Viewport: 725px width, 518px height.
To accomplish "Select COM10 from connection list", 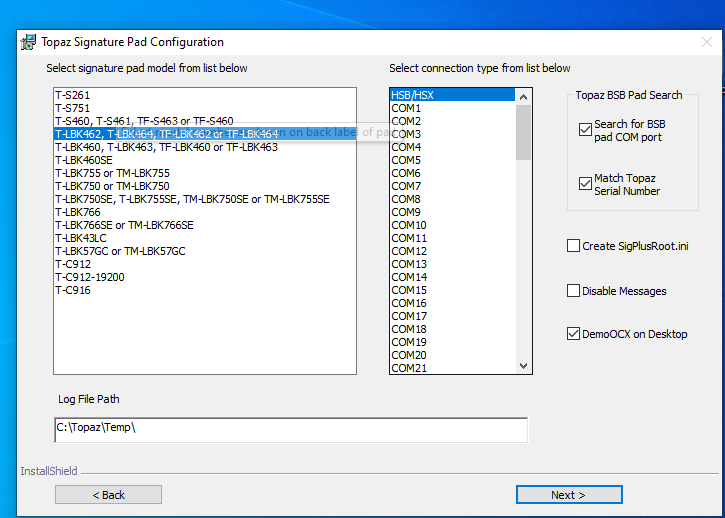I will point(409,225).
